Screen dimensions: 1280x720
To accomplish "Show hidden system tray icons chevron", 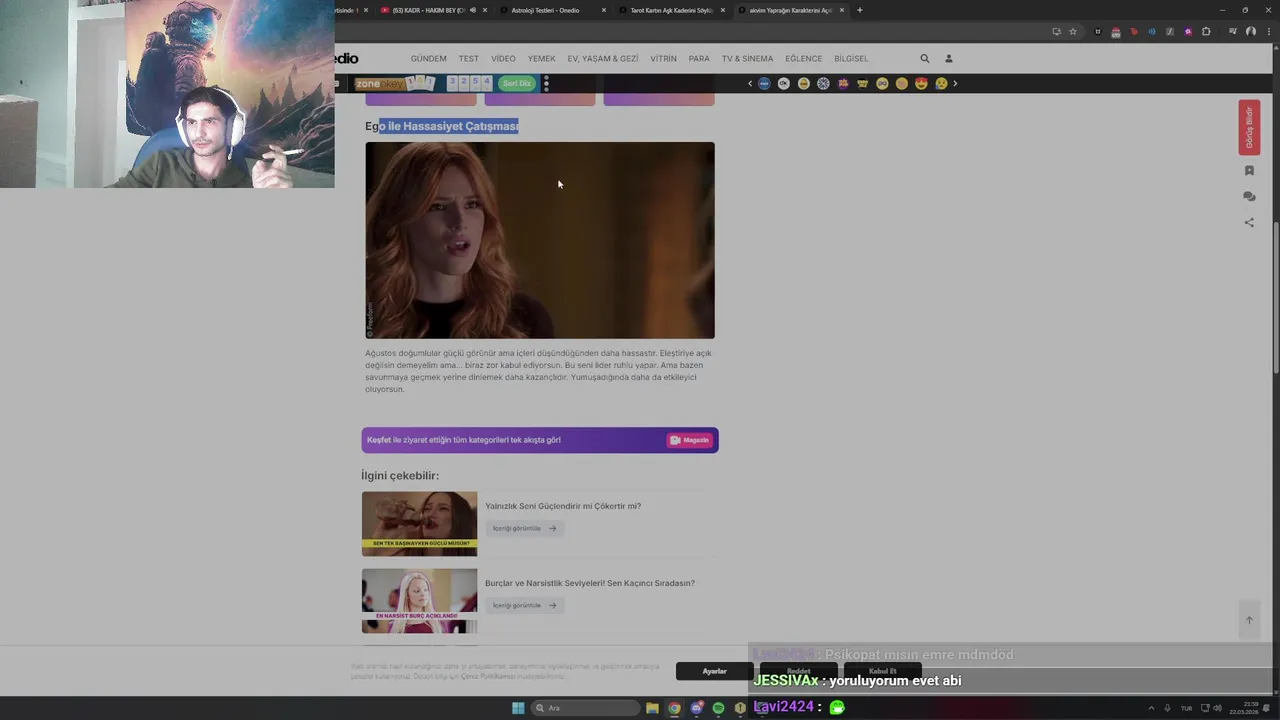I will (1151, 708).
